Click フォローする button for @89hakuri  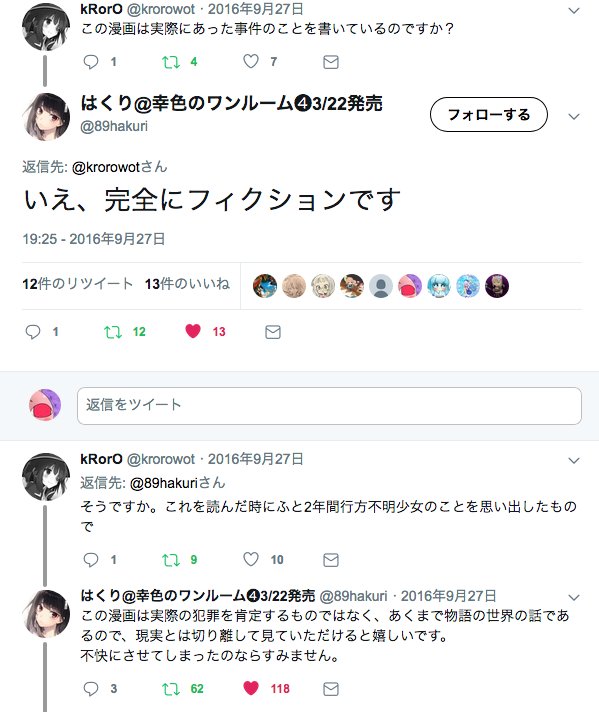pos(489,114)
